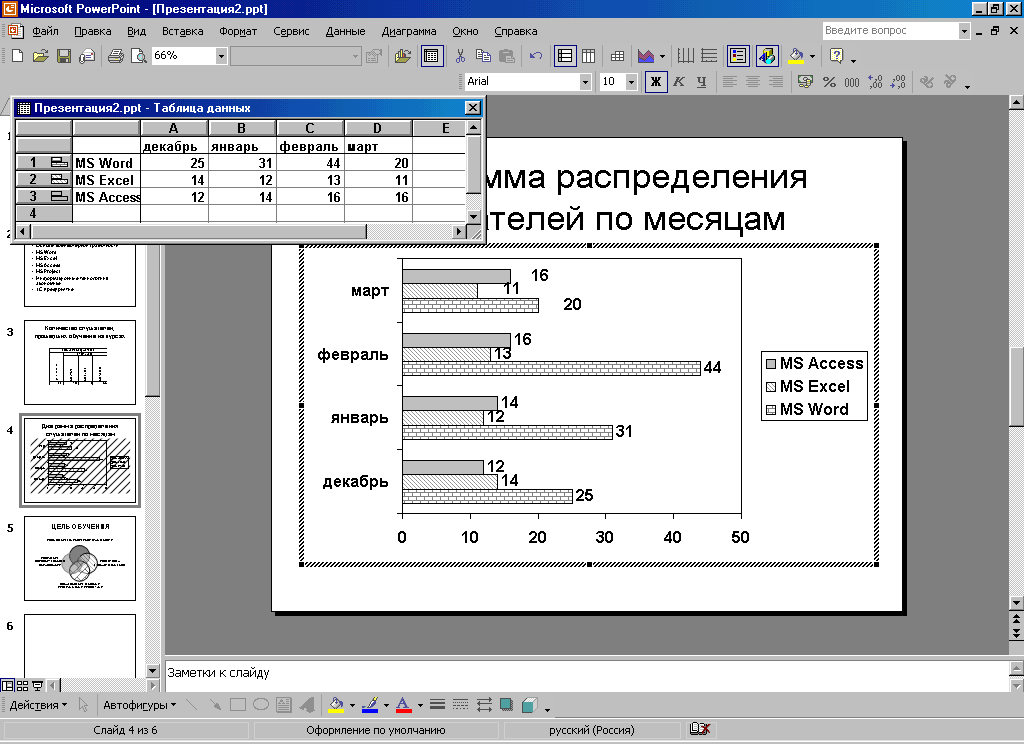Open Диаграмма menu
The height and width of the screenshot is (744, 1024).
pos(409,31)
